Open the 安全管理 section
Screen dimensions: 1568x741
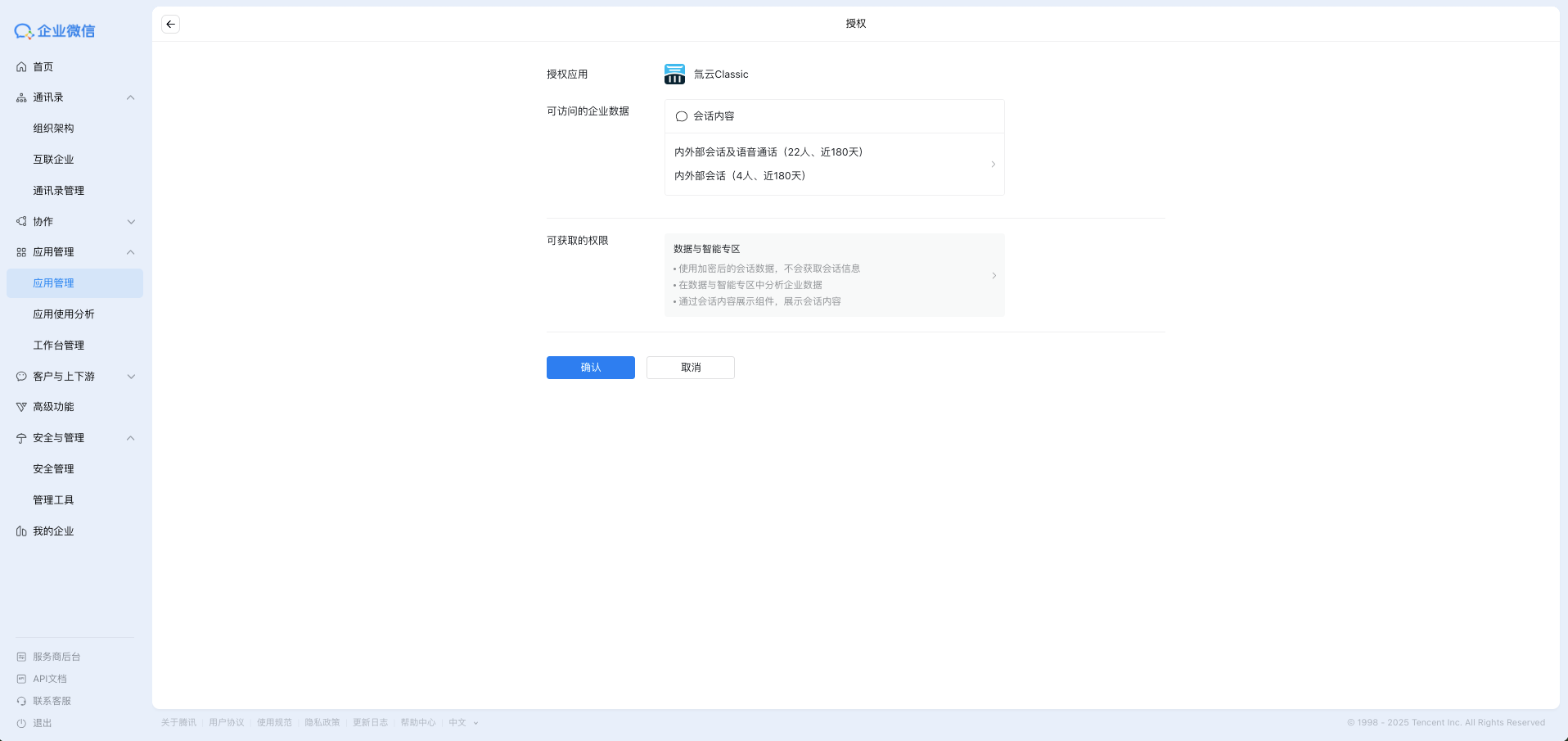[52, 468]
